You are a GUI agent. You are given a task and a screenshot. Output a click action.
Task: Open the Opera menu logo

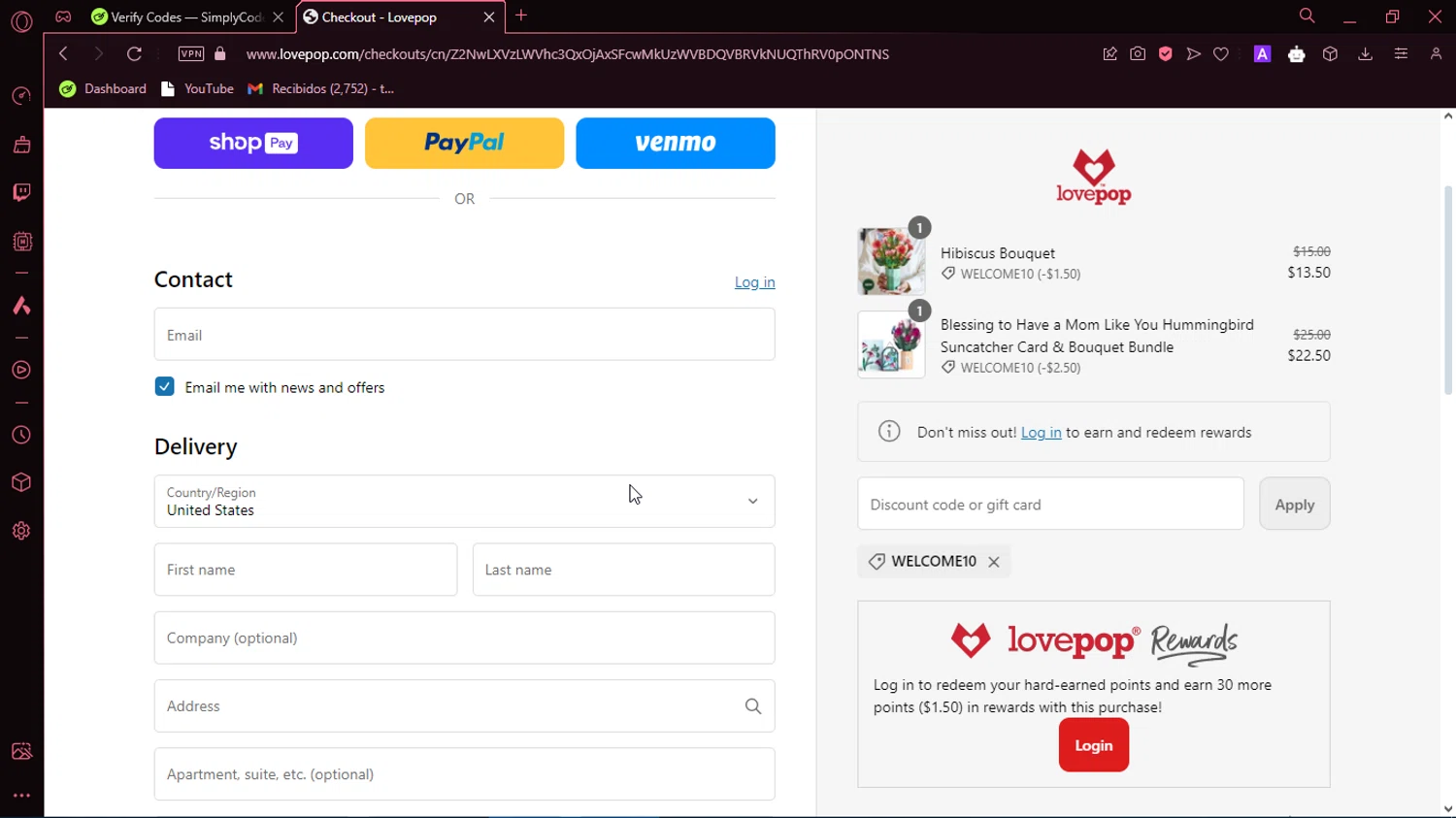coord(21,20)
